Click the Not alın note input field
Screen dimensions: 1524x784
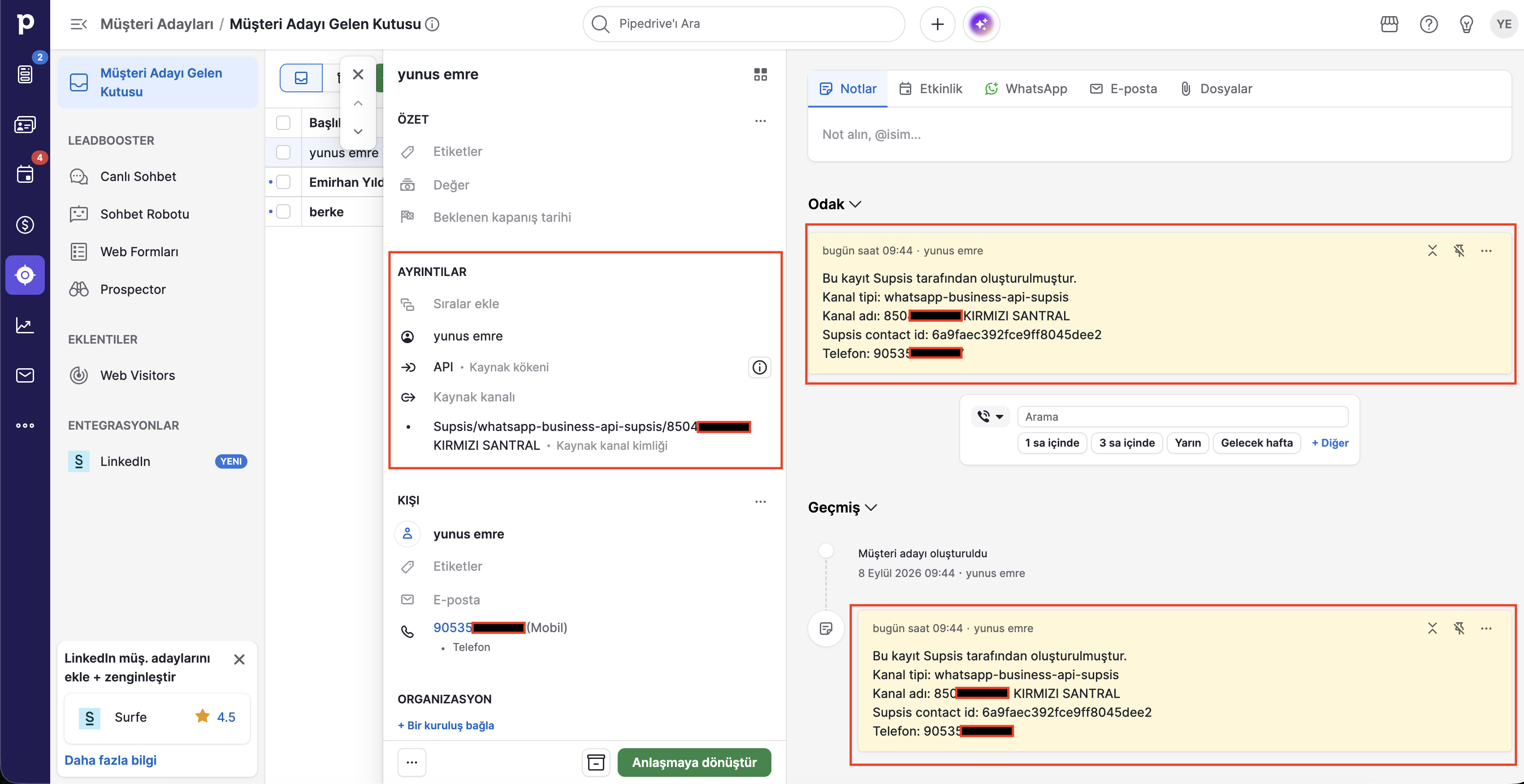click(x=1159, y=134)
